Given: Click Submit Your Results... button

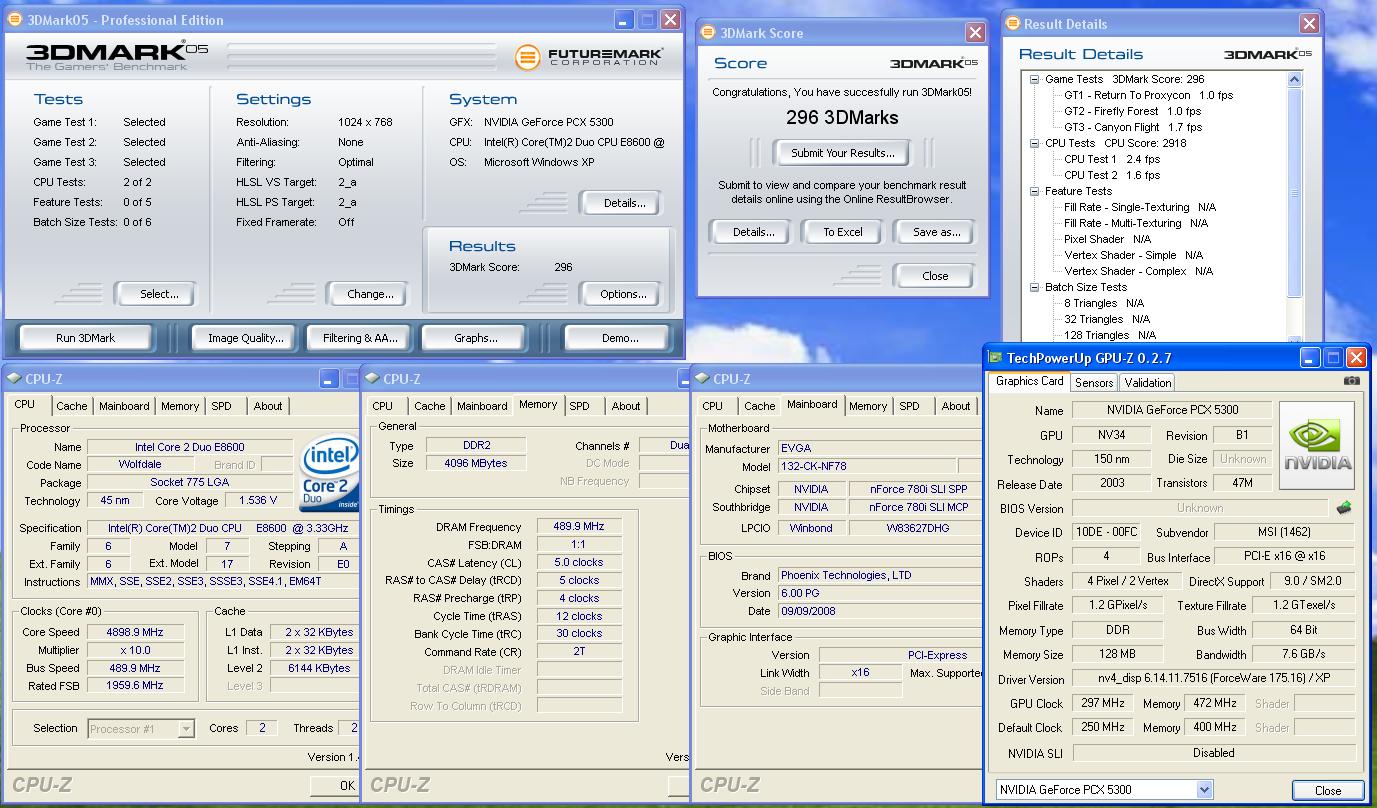Looking at the screenshot, I should 842,153.
